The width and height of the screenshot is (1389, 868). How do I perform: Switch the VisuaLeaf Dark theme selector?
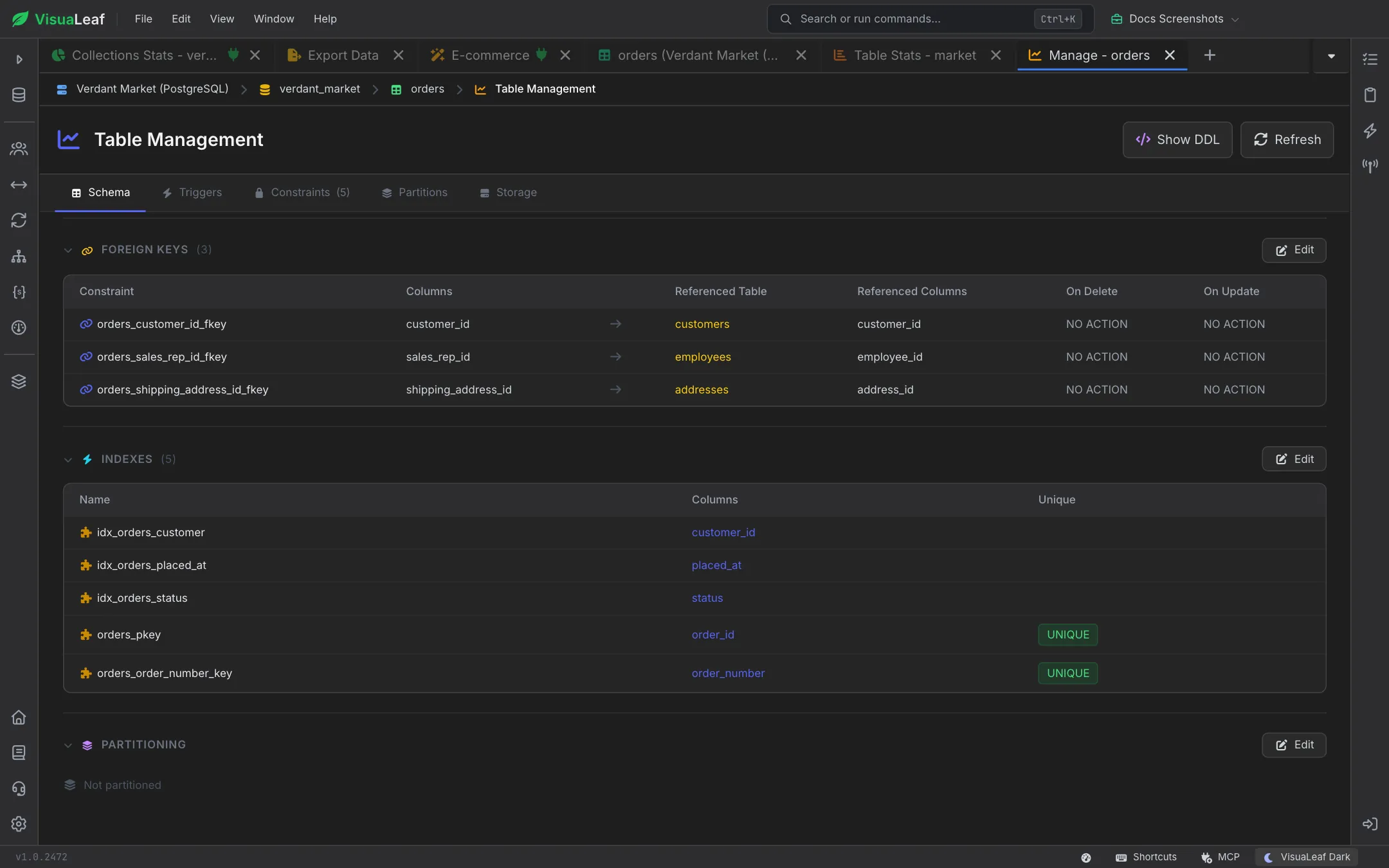click(1307, 857)
